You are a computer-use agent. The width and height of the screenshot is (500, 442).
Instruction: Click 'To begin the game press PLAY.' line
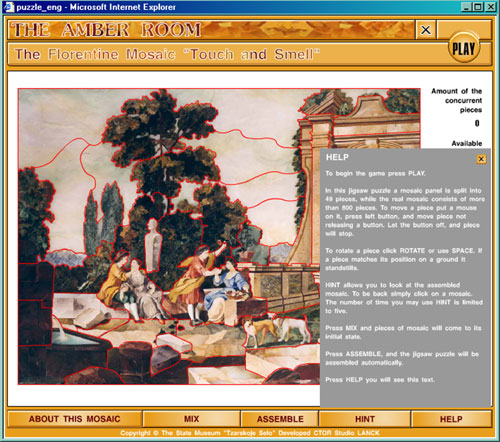tap(375, 173)
